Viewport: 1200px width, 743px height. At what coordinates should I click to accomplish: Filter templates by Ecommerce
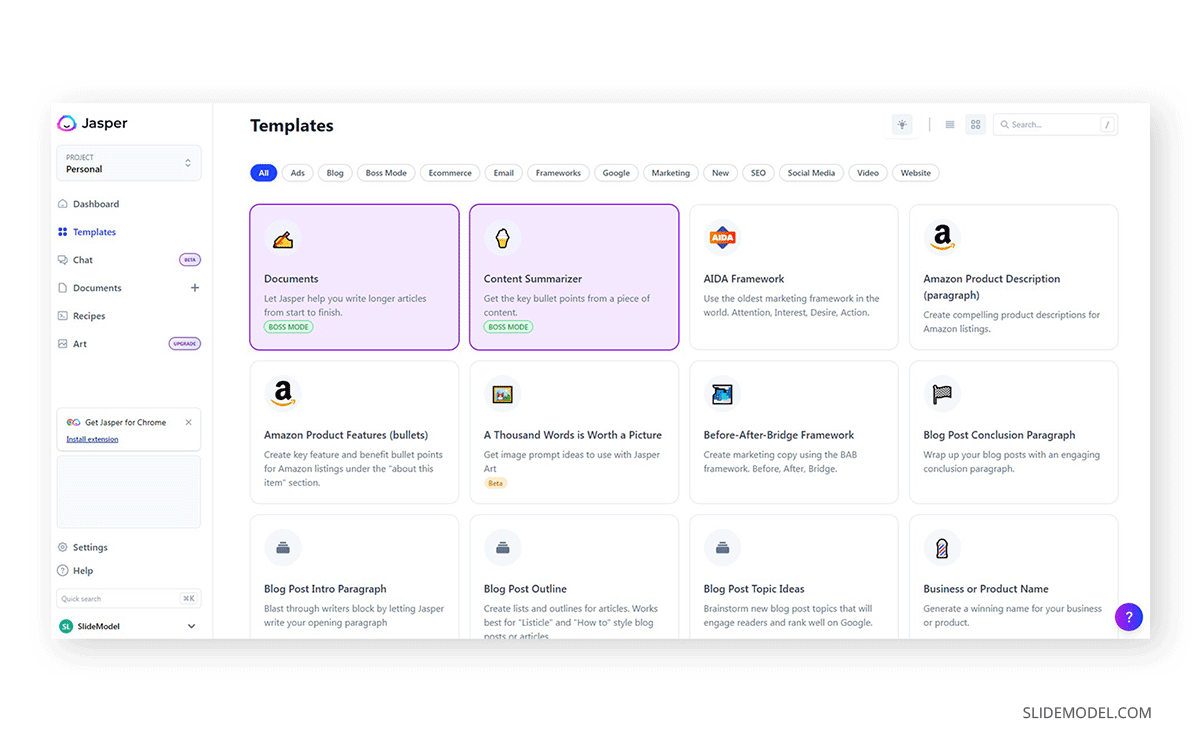click(450, 173)
